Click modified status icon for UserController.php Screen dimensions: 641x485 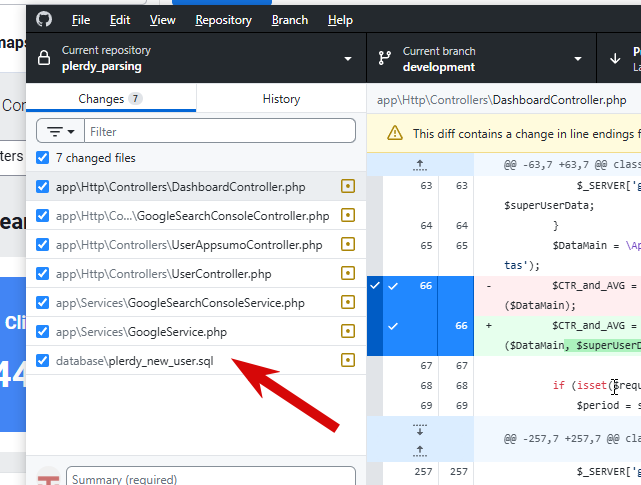[348, 274]
